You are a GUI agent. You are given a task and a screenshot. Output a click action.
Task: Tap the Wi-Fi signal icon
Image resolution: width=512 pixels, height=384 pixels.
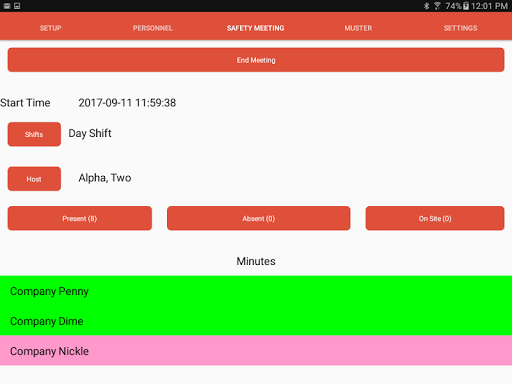click(437, 6)
